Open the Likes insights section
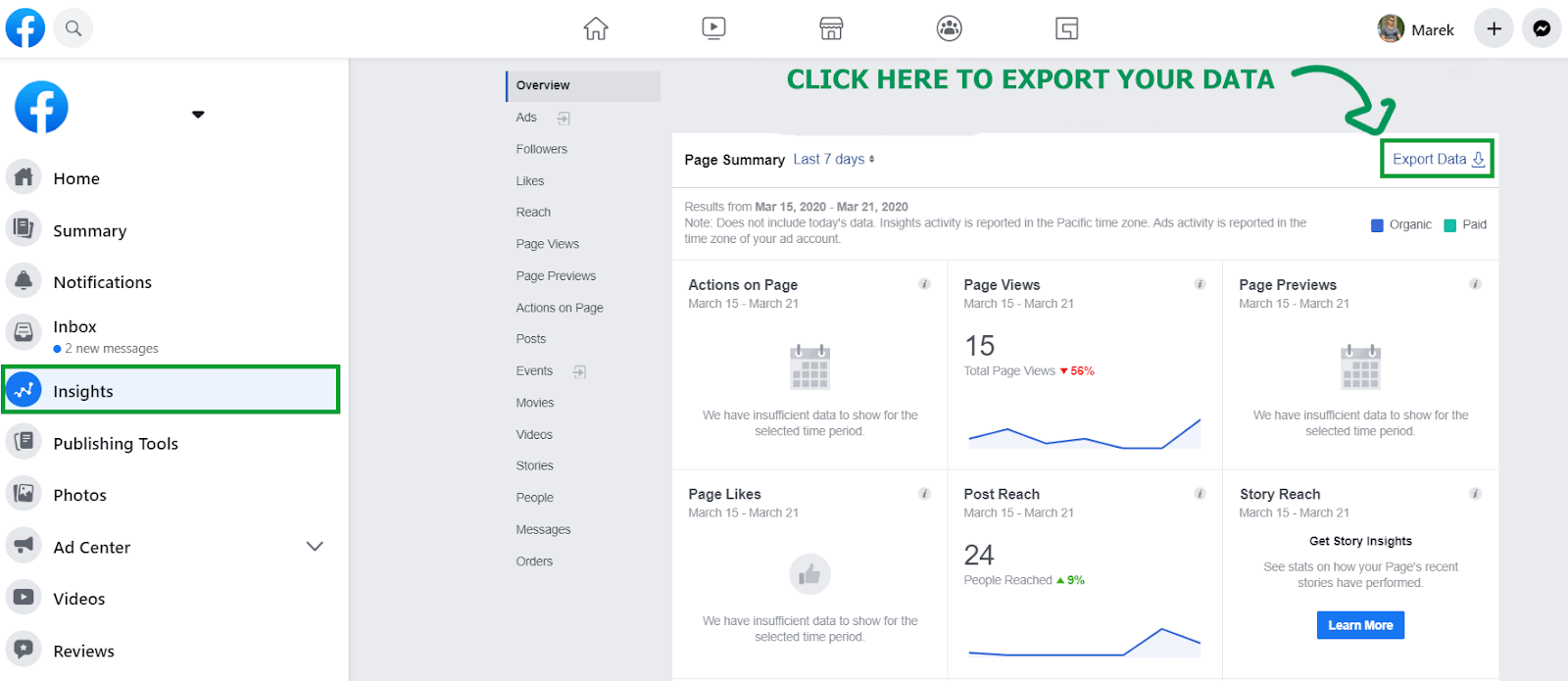This screenshot has width=1568, height=681. [530, 181]
